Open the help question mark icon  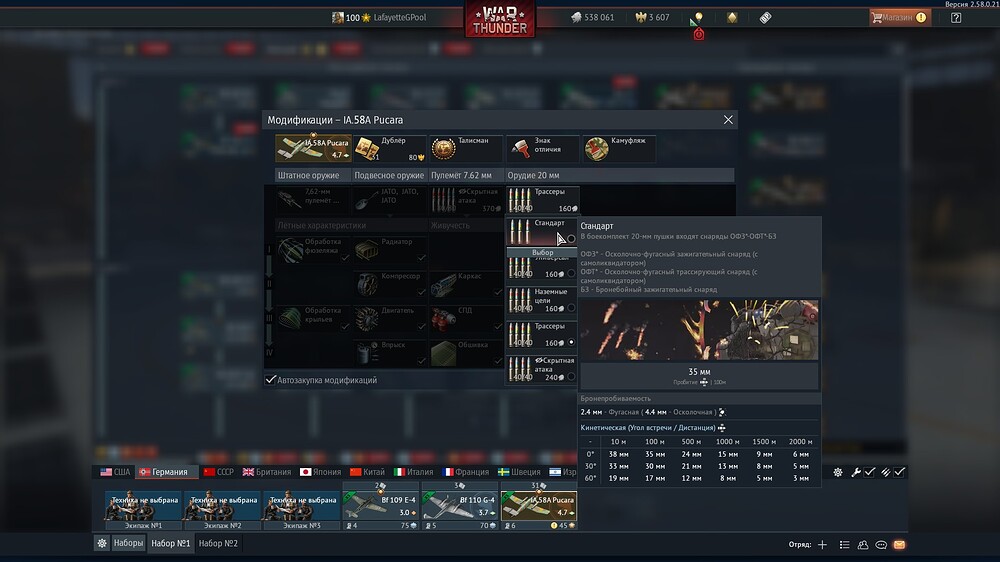point(956,18)
